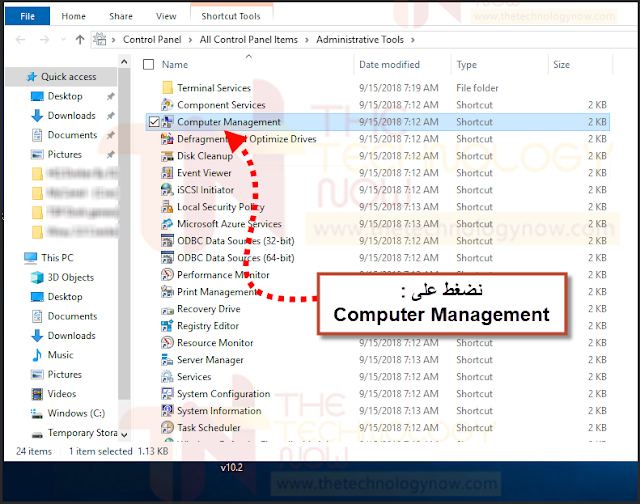Open the Terminal Services folder icon
This screenshot has height=504, width=640.
click(167, 88)
